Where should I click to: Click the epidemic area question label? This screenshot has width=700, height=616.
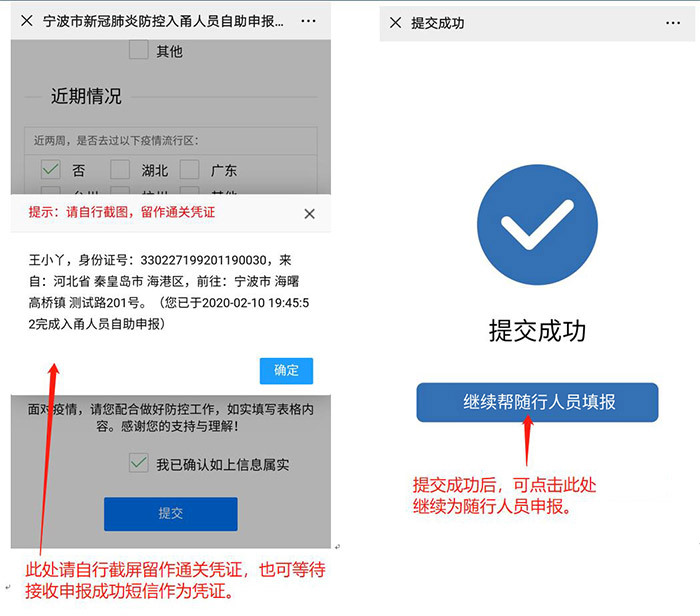(116, 141)
